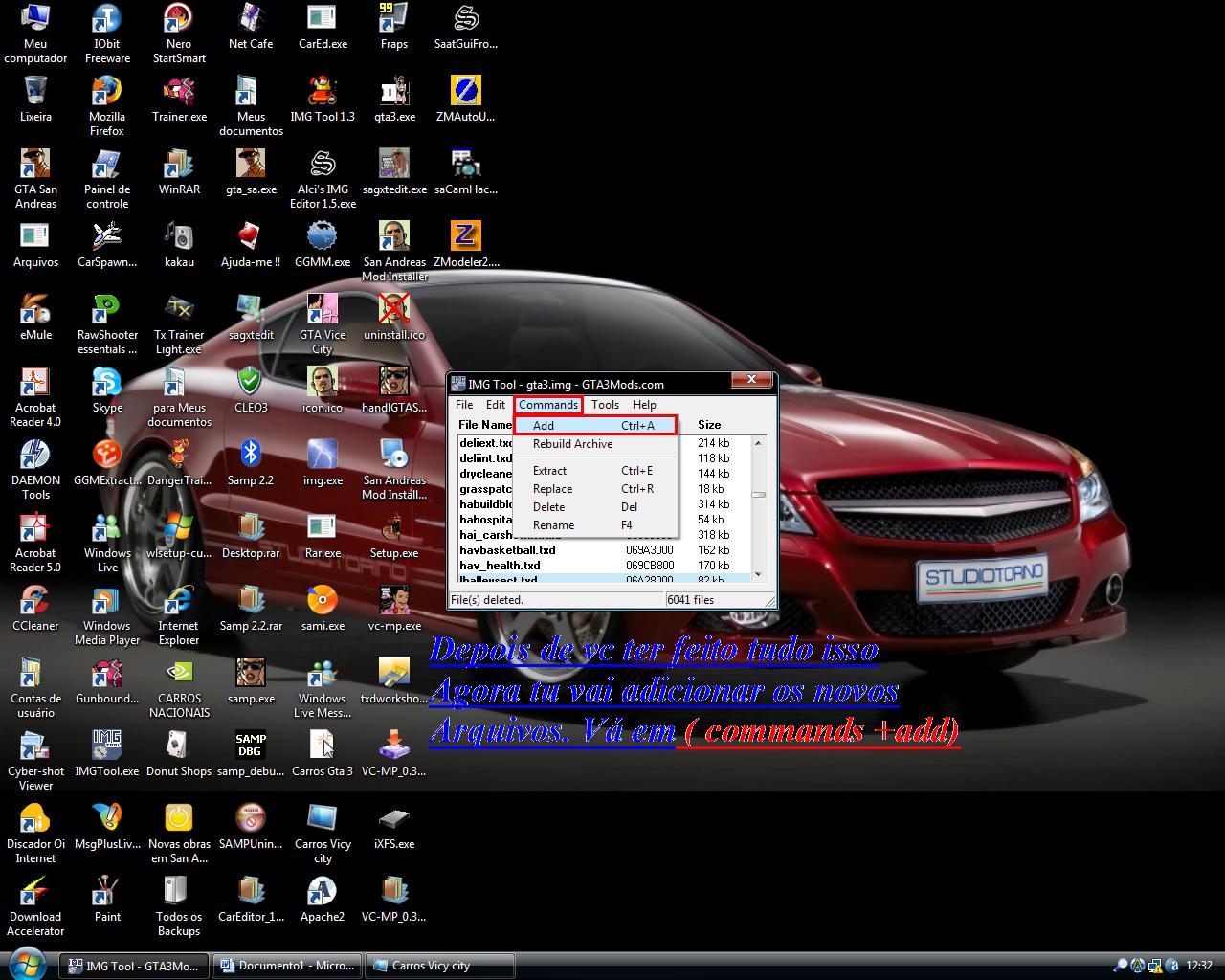
Task: Switch to IMG Tool taskbar button
Action: coord(134,966)
